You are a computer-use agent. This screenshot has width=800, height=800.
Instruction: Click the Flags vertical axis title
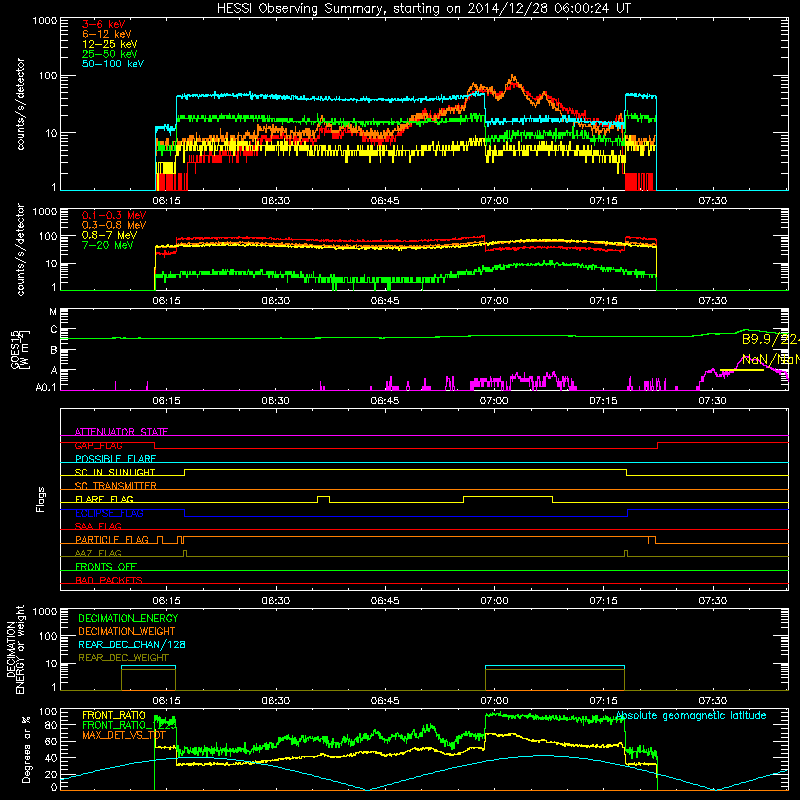(41, 499)
